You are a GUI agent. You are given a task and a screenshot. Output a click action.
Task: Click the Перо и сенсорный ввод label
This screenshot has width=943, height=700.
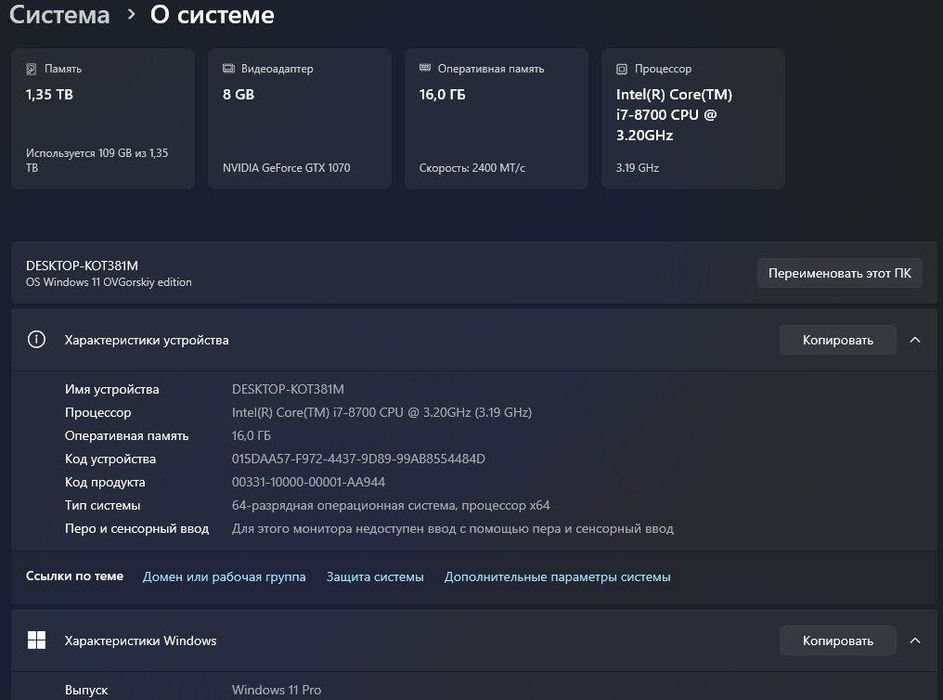pos(137,529)
